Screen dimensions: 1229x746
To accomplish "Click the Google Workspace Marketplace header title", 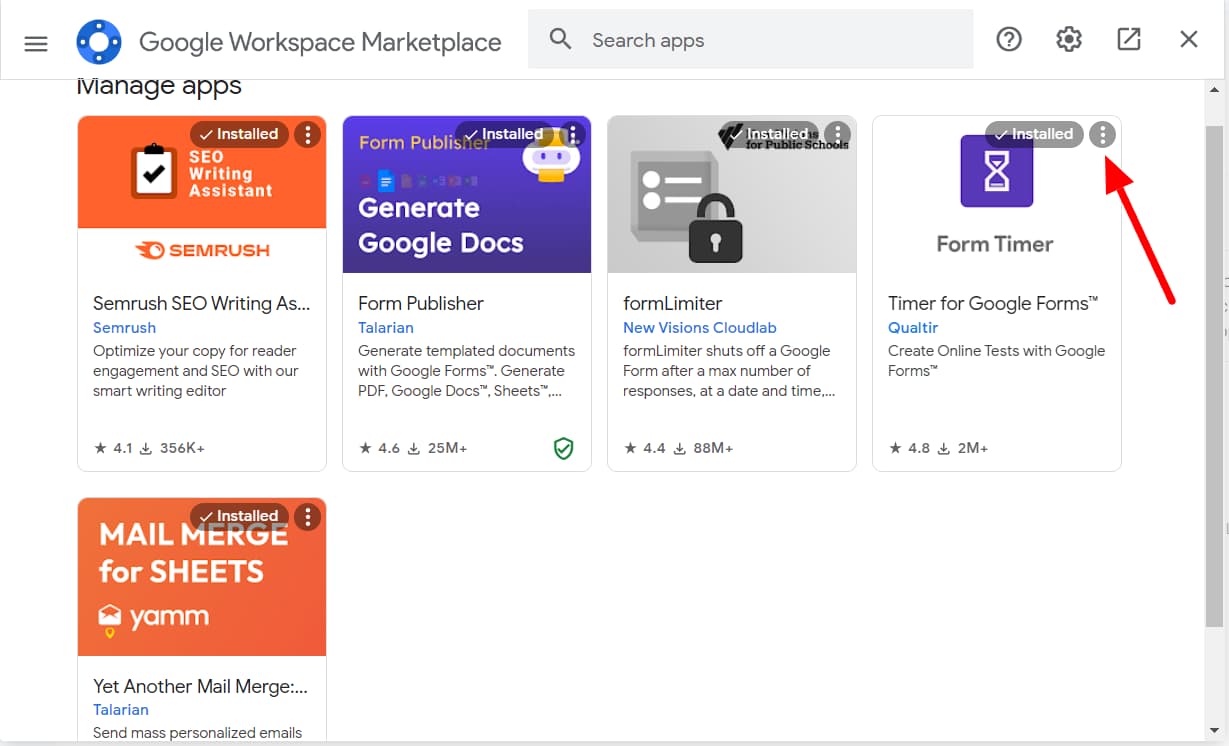I will (320, 42).
